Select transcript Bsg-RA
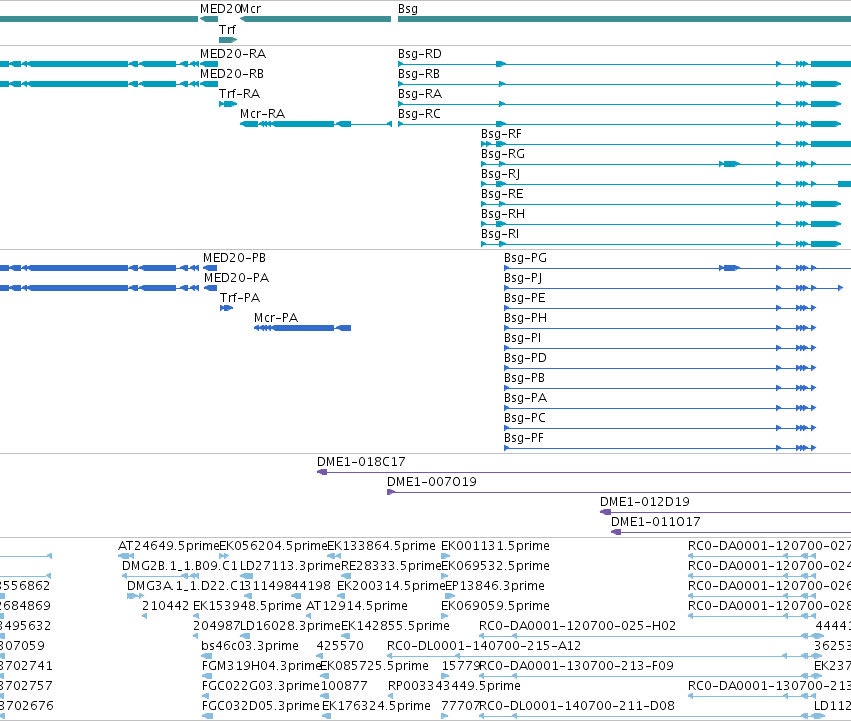The image size is (851, 721). pos(420,94)
